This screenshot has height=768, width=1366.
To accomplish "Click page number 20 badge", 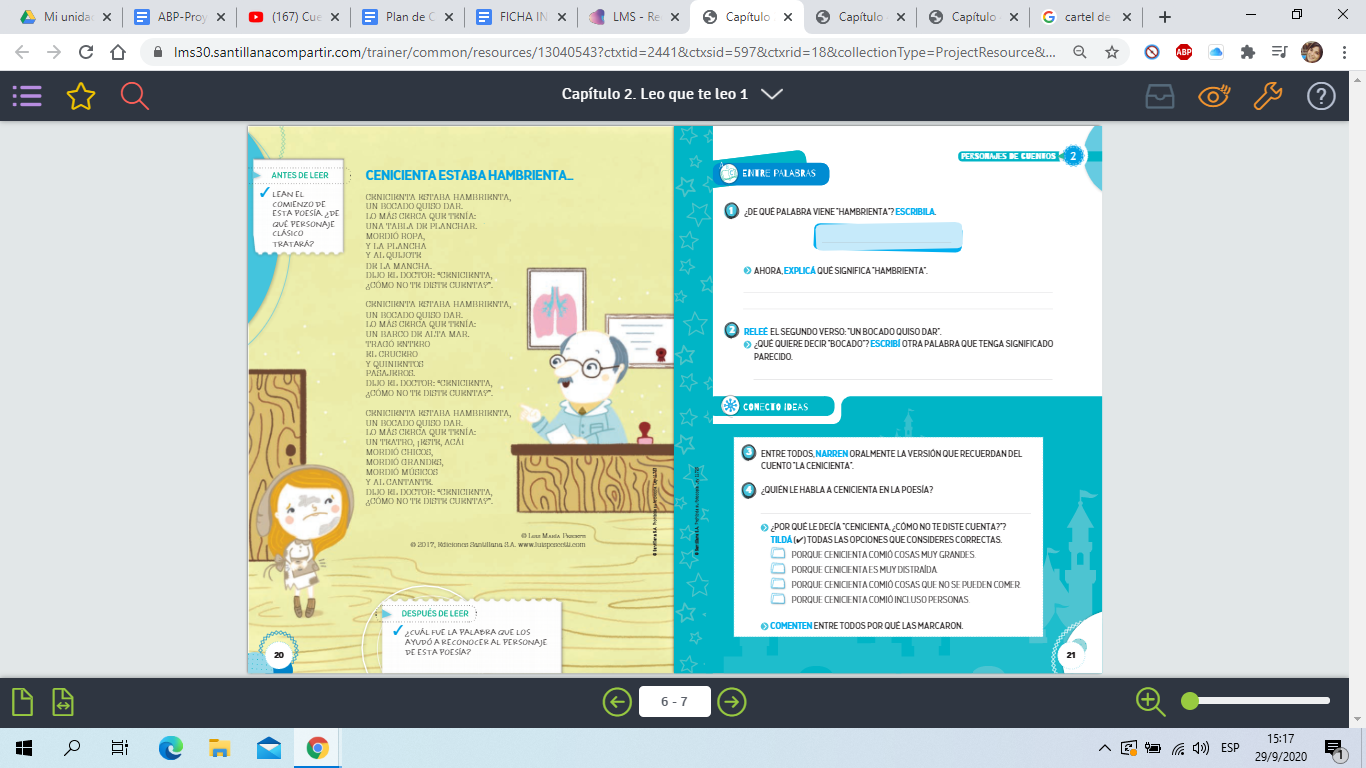I will (x=279, y=655).
